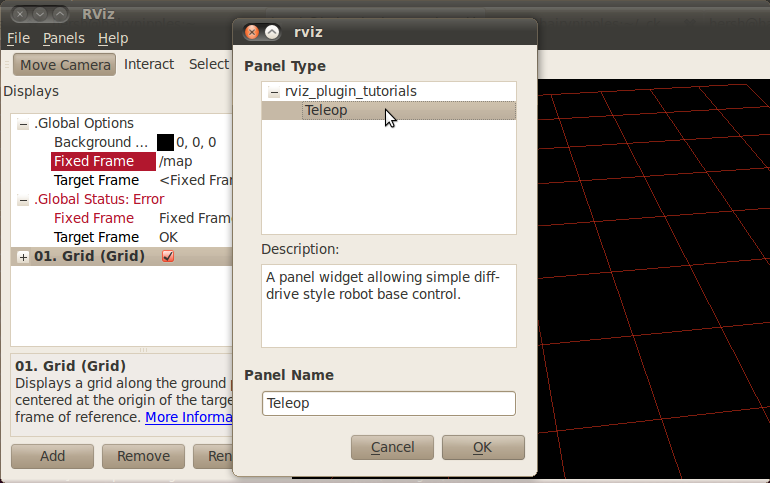Click the Add display button
The height and width of the screenshot is (483, 770).
(x=52, y=456)
